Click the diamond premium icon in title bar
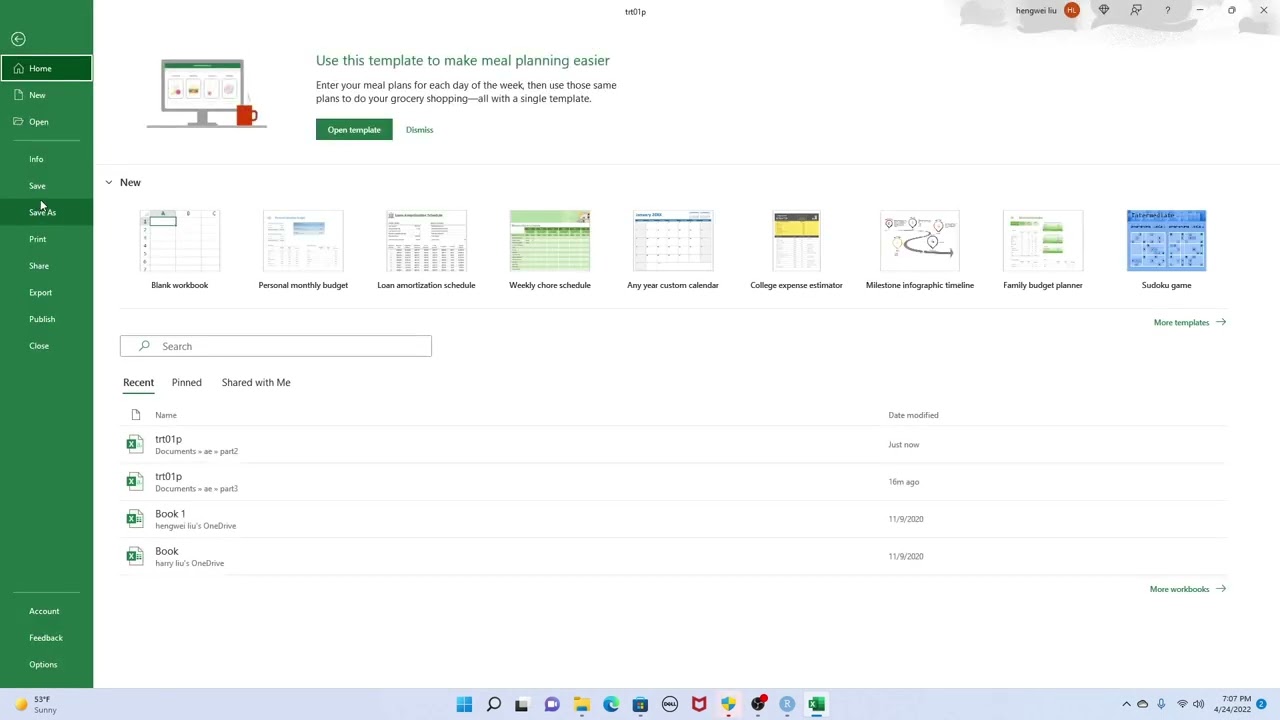This screenshot has width=1280, height=720. point(1104,10)
